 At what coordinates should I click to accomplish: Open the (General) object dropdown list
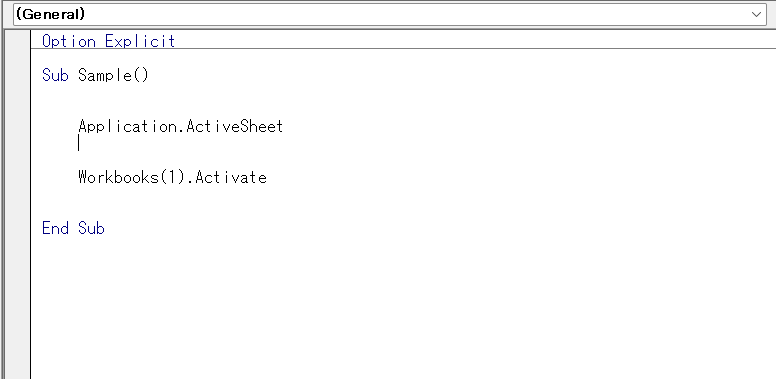tap(388, 14)
